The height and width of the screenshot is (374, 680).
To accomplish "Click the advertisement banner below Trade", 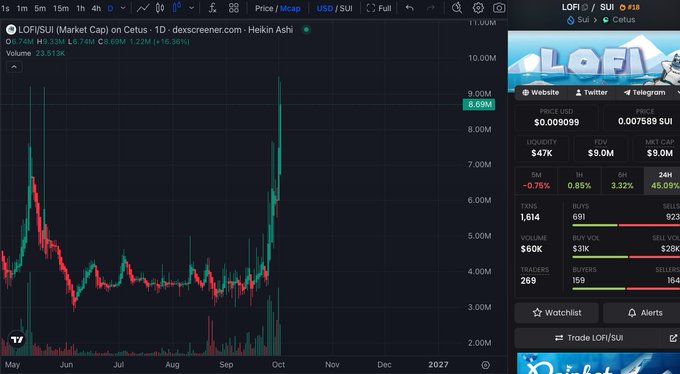I will (598, 364).
